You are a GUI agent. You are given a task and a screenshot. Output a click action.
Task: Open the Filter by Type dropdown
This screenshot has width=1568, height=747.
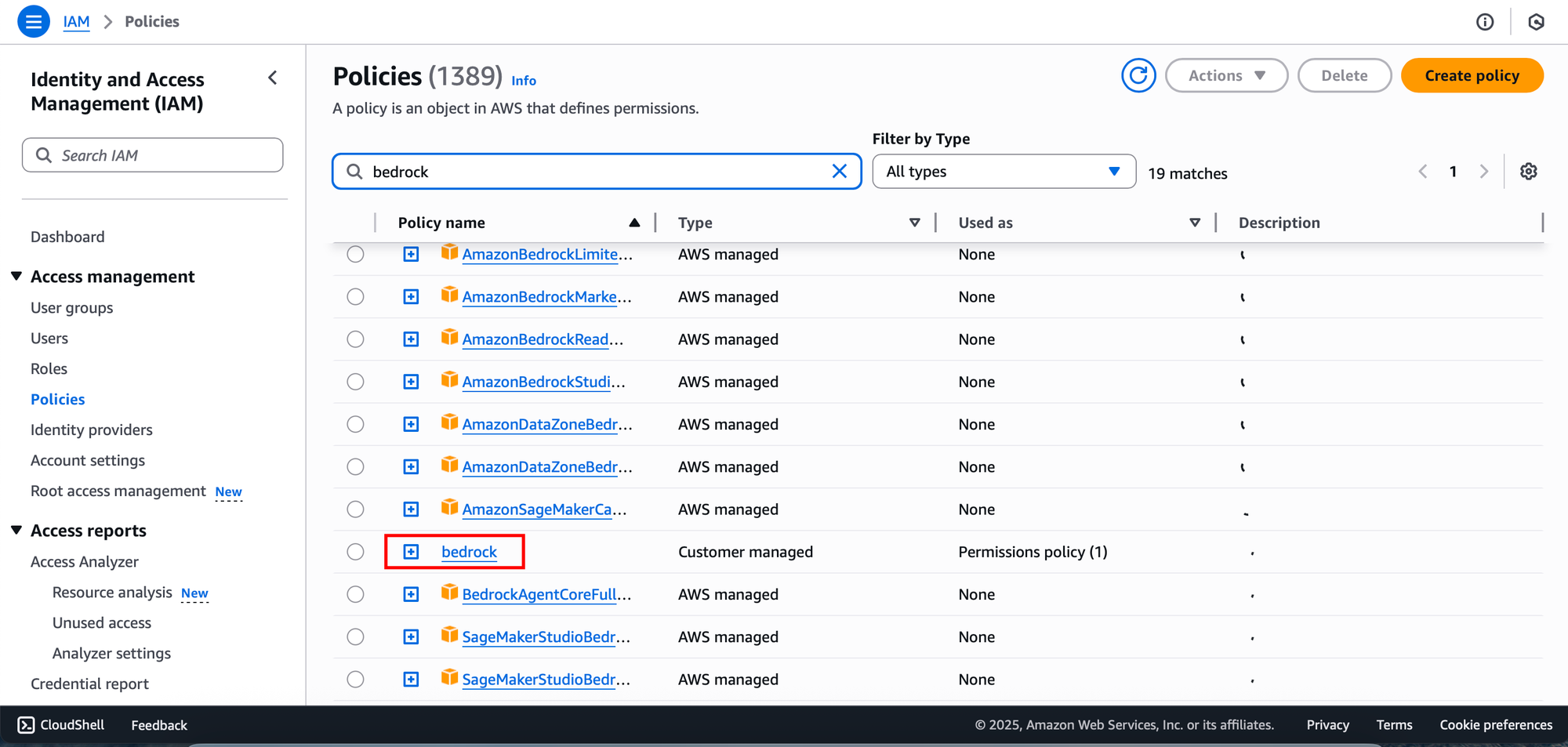click(1004, 171)
